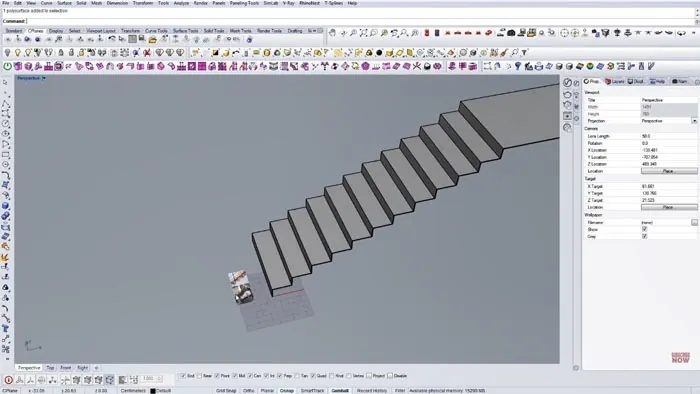Image resolution: width=700 pixels, height=394 pixels.
Task: Click the wallpaper Filename browse button
Action: point(694,222)
